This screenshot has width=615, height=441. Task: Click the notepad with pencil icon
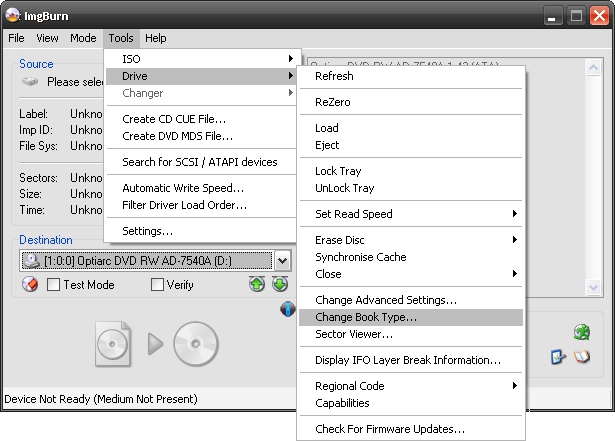pyautogui.click(x=558, y=357)
